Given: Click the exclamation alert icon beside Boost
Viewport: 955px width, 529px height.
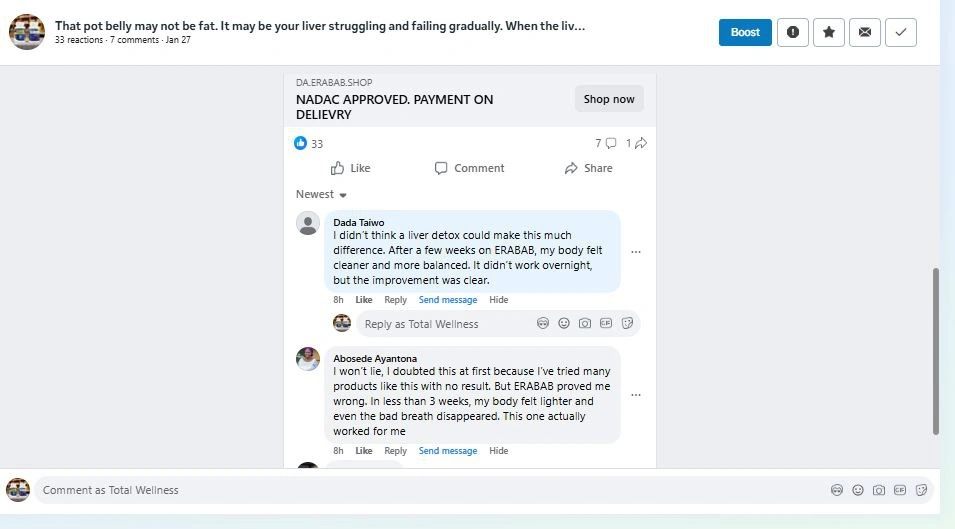Looking at the screenshot, I should tap(793, 32).
